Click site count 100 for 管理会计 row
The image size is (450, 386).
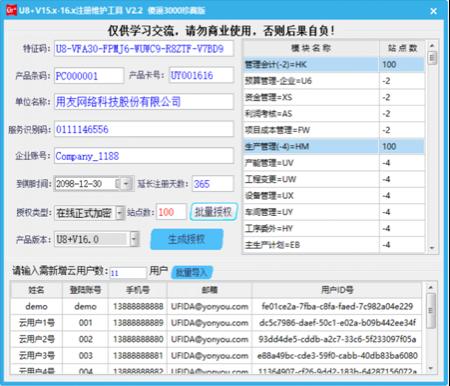402,64
